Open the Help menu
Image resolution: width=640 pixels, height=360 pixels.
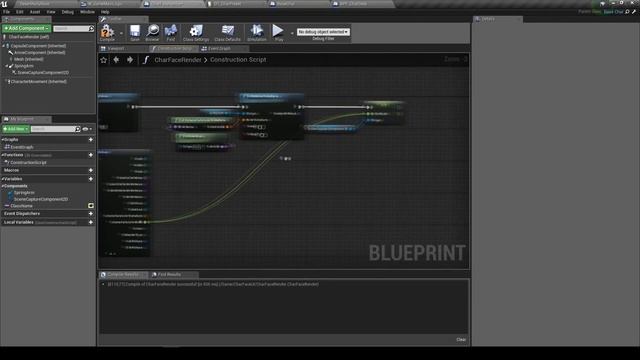click(x=105, y=12)
